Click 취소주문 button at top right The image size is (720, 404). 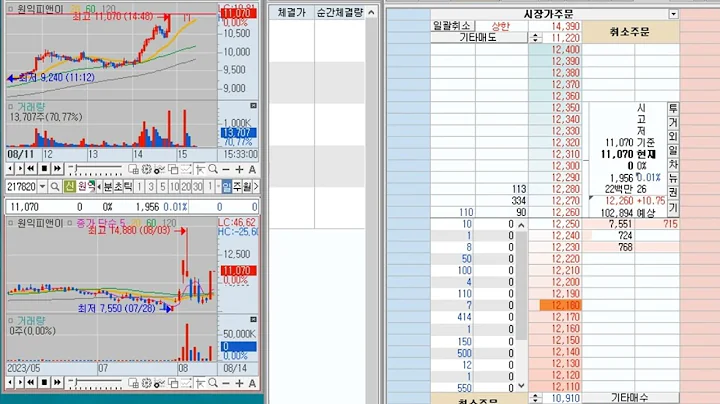630,32
